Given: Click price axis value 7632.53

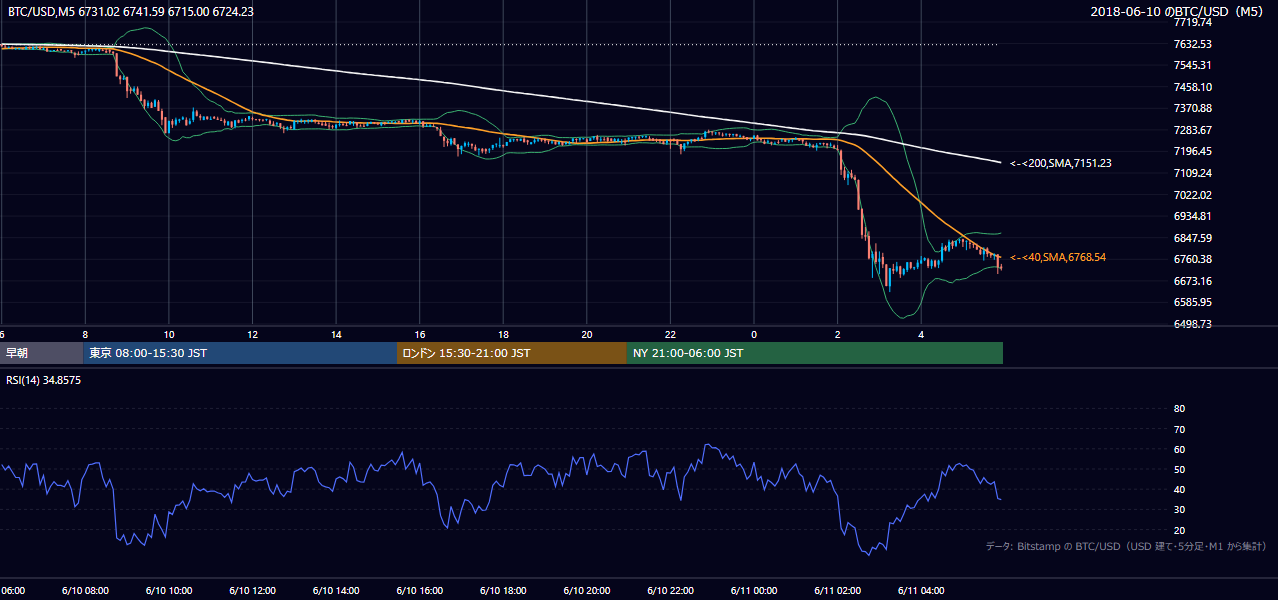Looking at the screenshot, I should [x=1193, y=44].
